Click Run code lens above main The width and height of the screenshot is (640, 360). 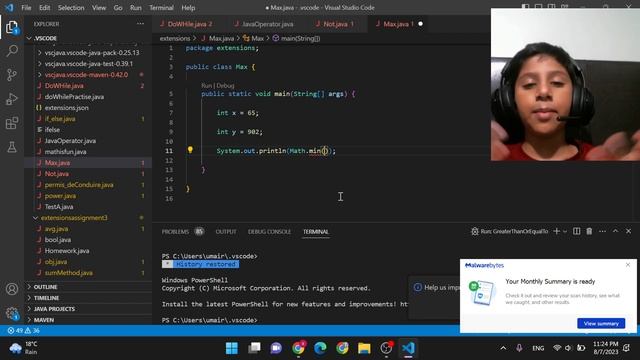pos(206,85)
